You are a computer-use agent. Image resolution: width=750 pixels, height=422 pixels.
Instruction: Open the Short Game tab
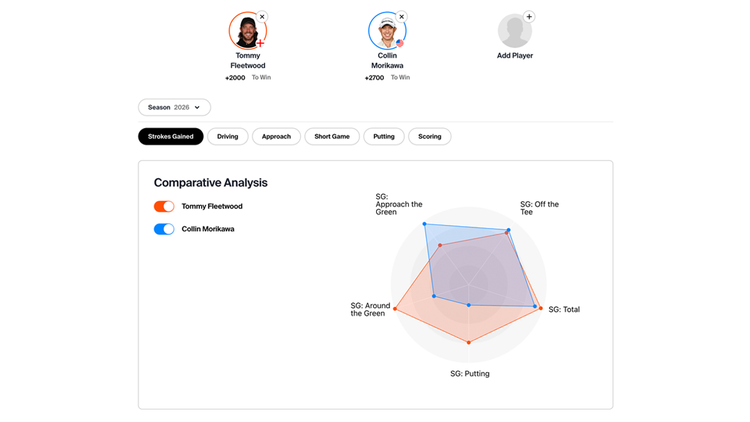(332, 136)
